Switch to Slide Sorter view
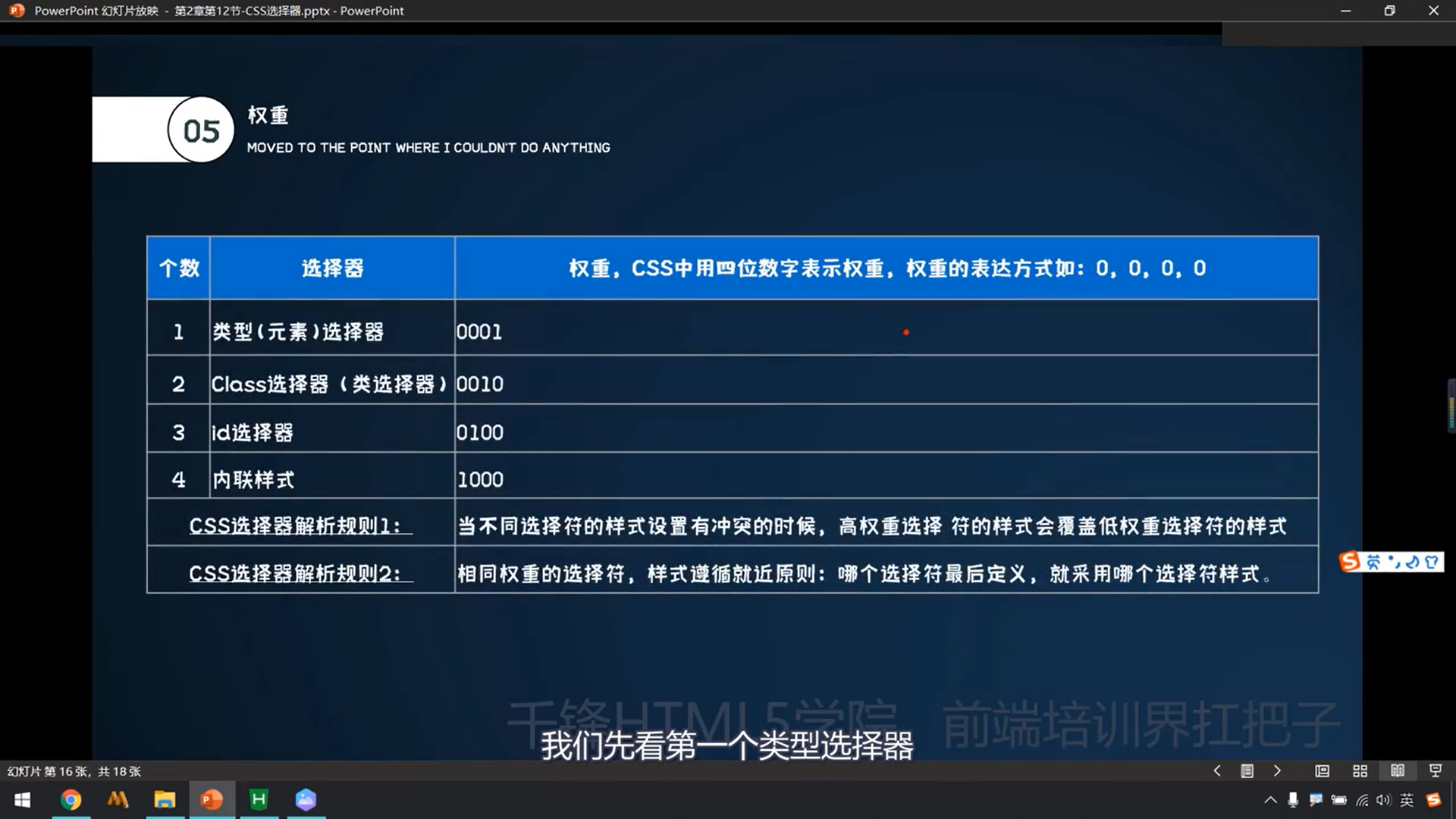The width and height of the screenshot is (1456, 819). point(1360,771)
